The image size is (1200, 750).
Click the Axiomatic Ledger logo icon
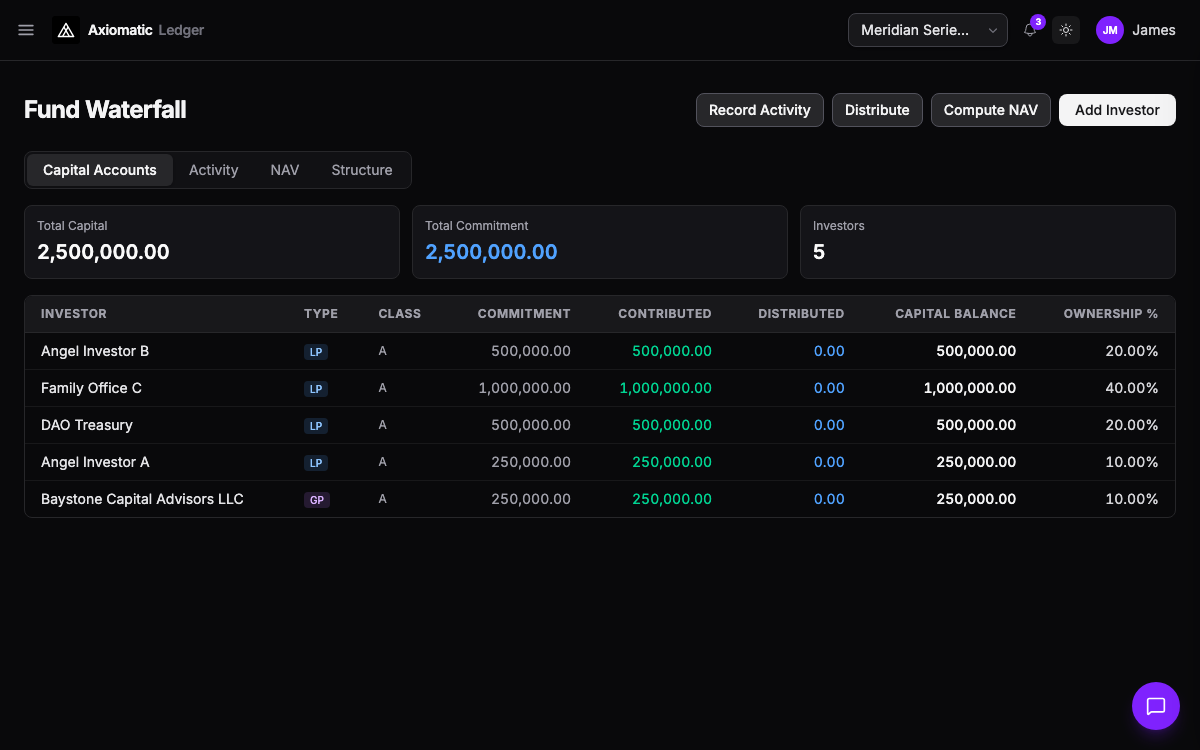click(66, 30)
